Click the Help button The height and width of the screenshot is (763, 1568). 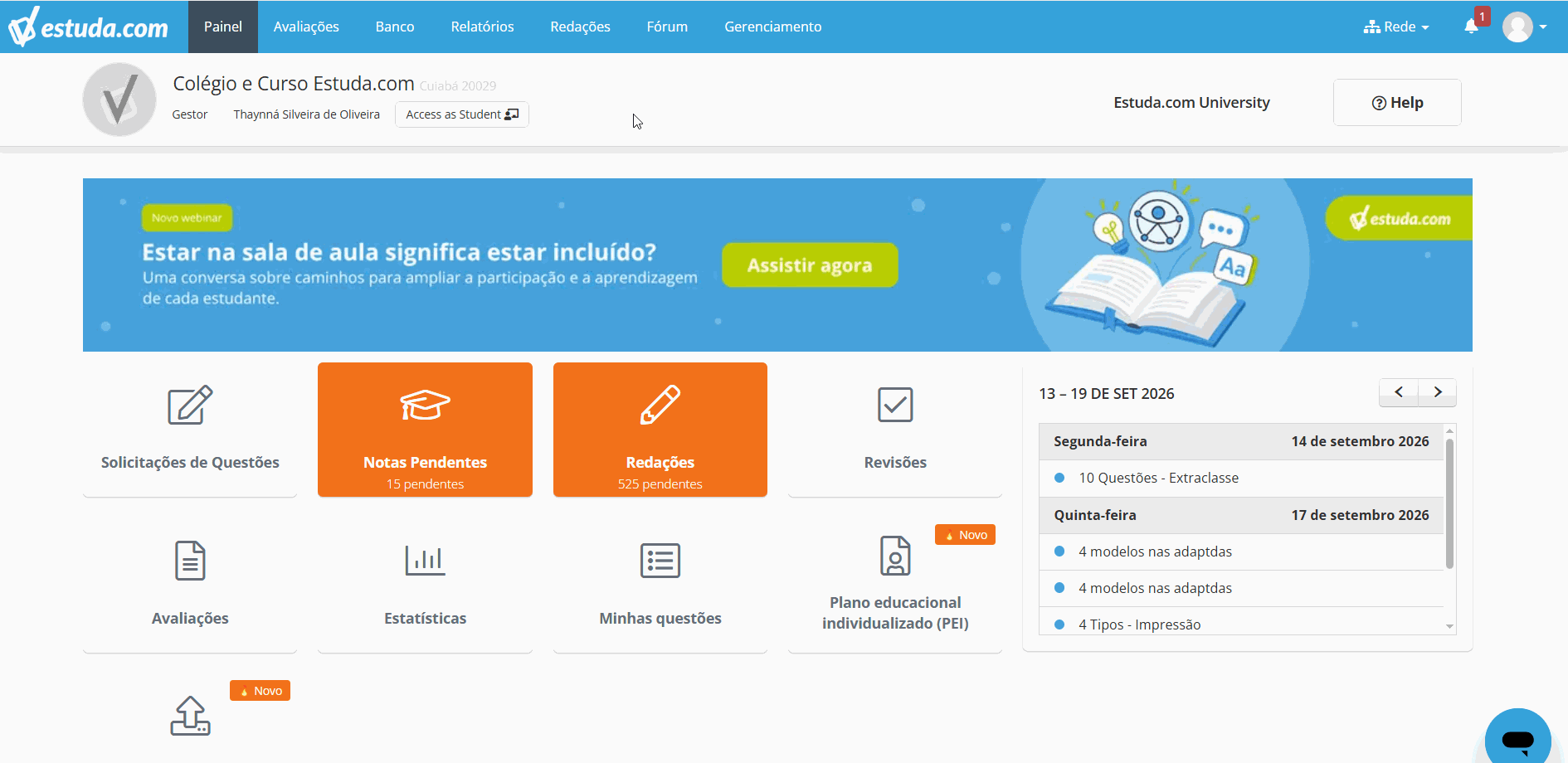pyautogui.click(x=1397, y=103)
